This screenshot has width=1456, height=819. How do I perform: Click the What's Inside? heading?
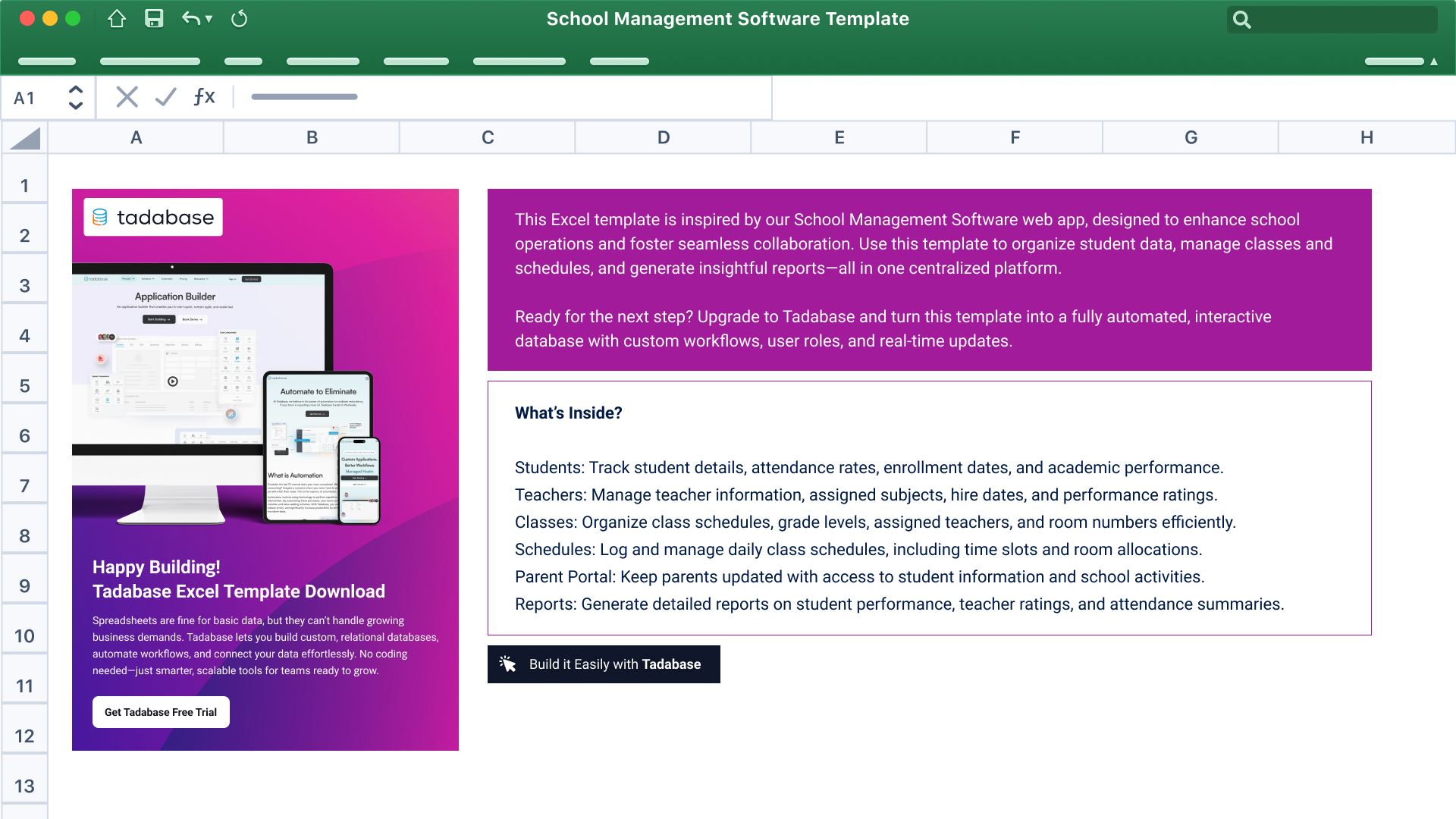569,413
